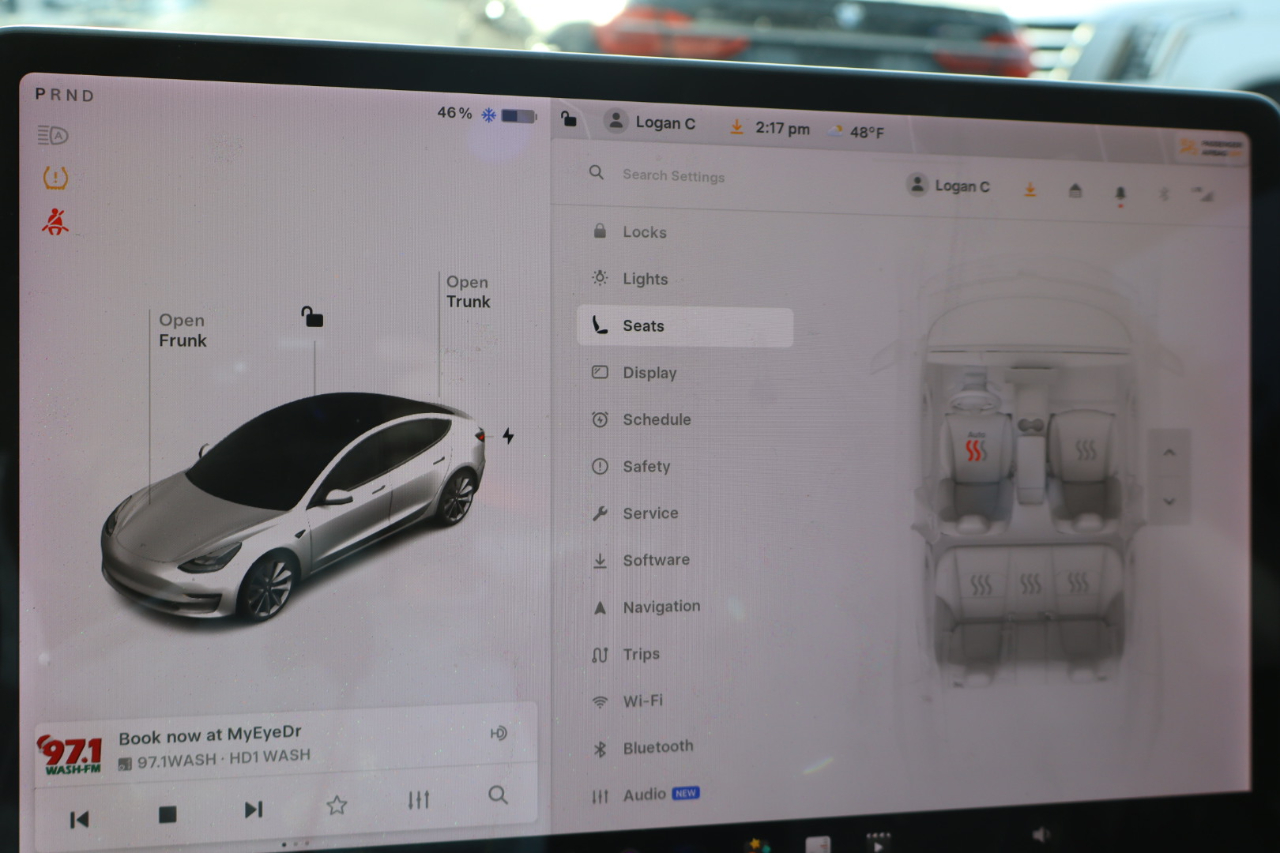This screenshot has height=853, width=1280.
Task: Tap the snowflake cold battery indicator
Action: [x=487, y=114]
